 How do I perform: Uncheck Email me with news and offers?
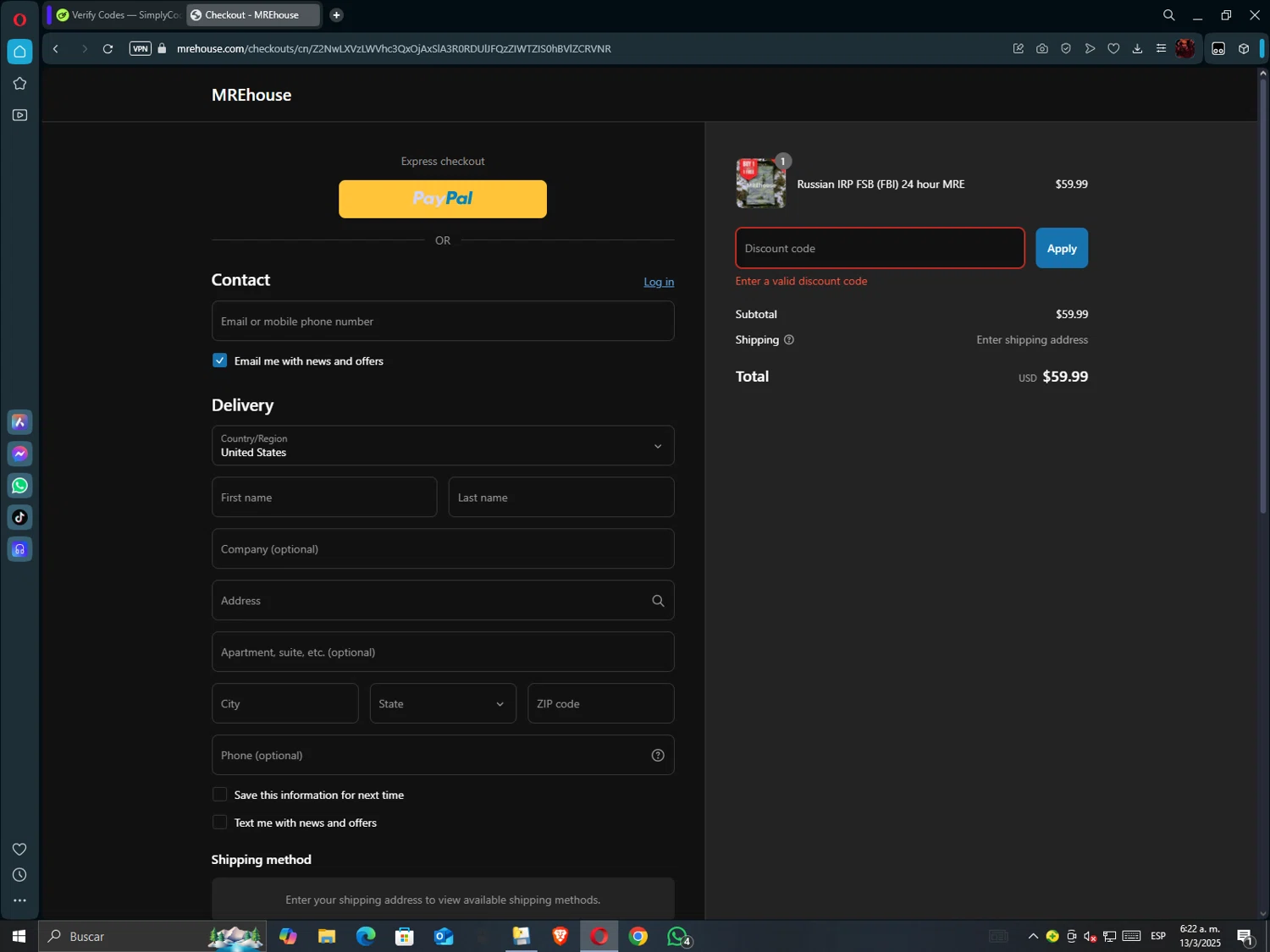(x=220, y=360)
